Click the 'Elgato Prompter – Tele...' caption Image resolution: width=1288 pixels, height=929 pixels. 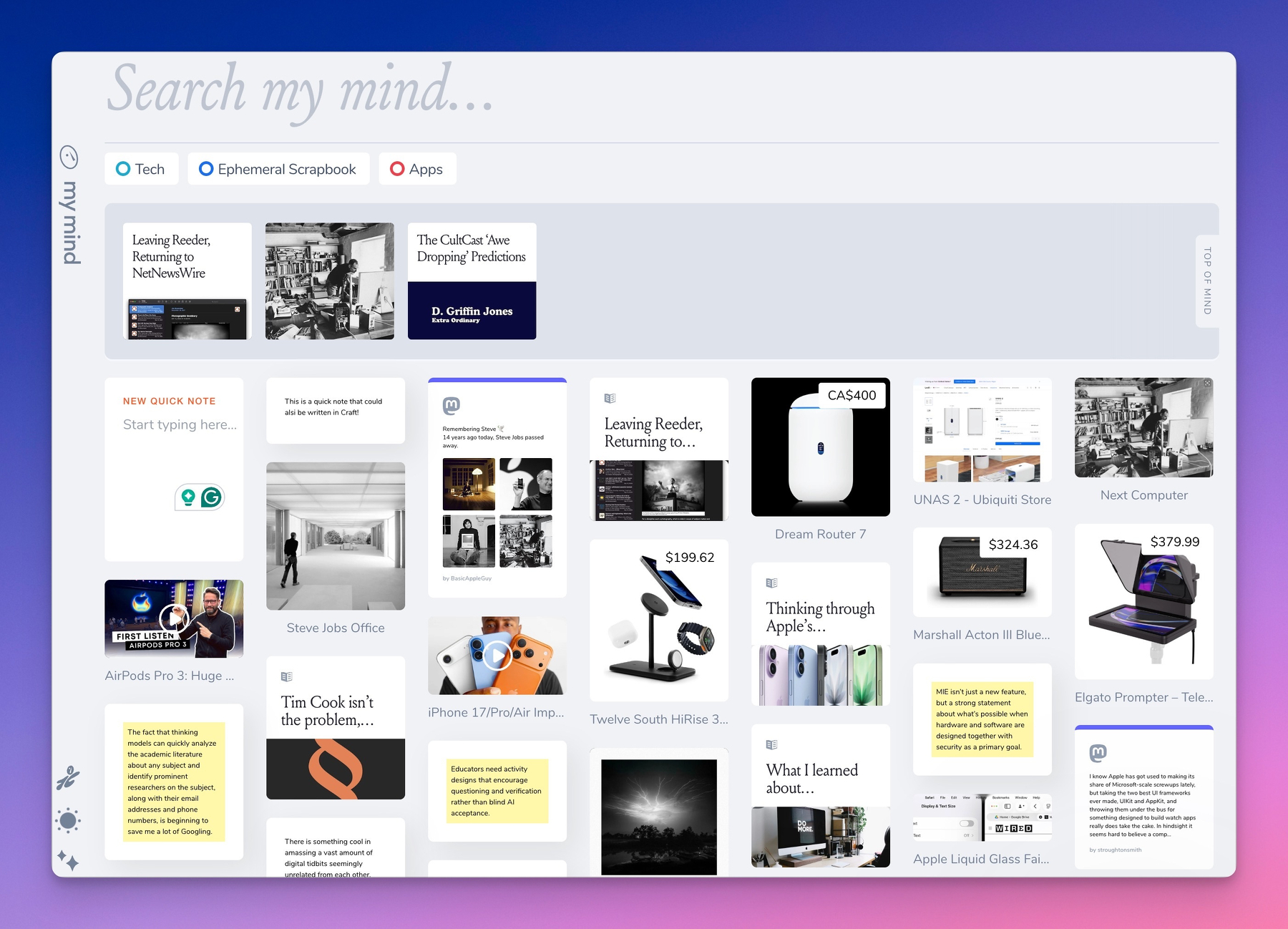click(x=1144, y=697)
